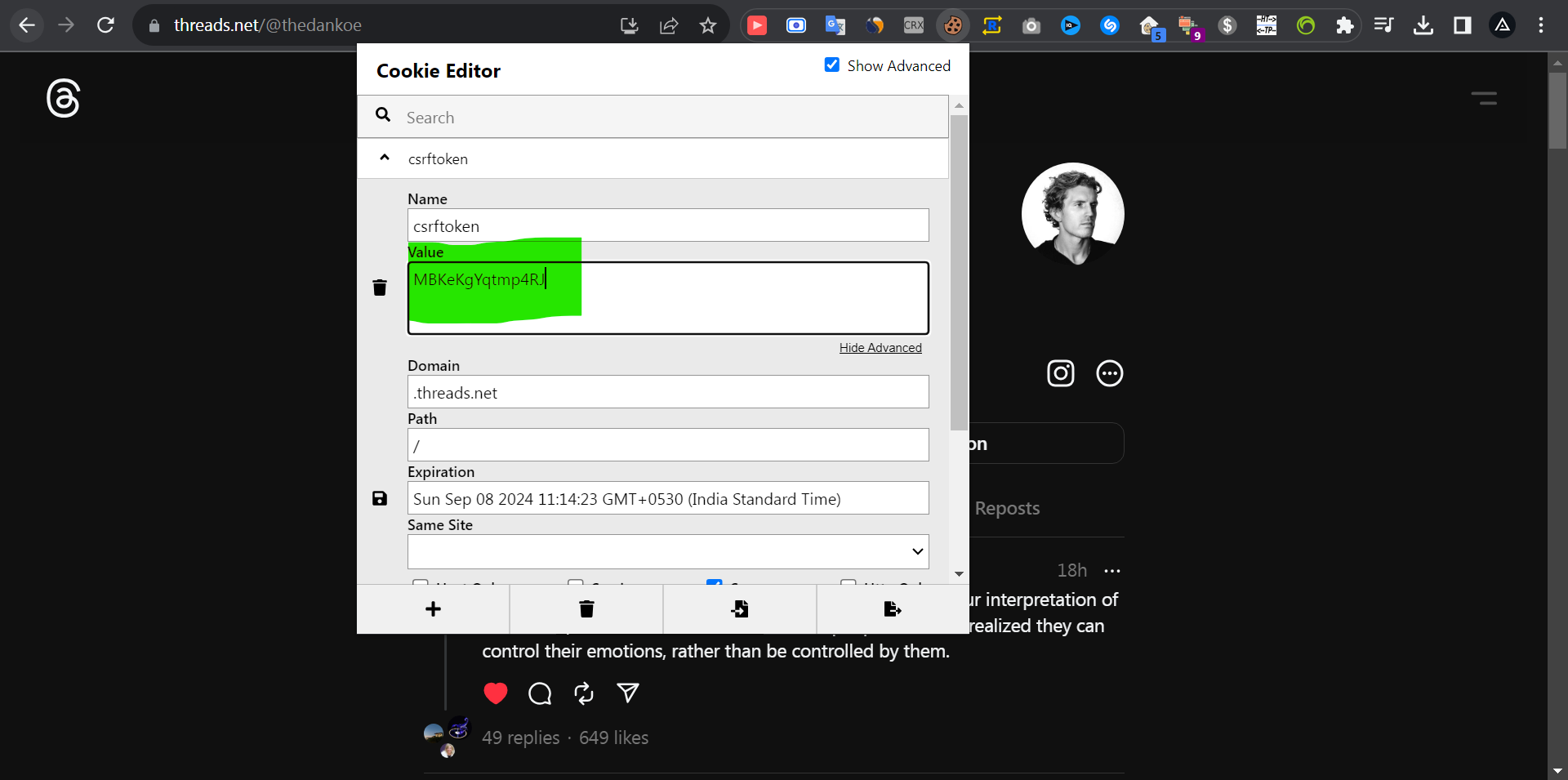
Task: Add a new cookie with plus button
Action: point(433,609)
